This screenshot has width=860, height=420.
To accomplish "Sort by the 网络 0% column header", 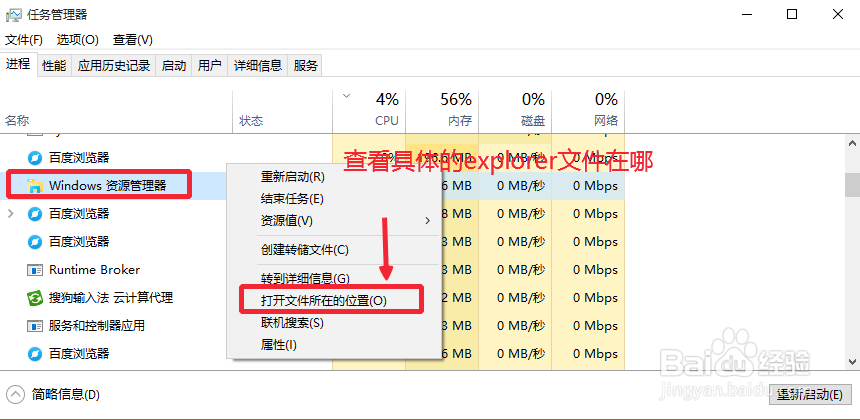I will tap(588, 111).
